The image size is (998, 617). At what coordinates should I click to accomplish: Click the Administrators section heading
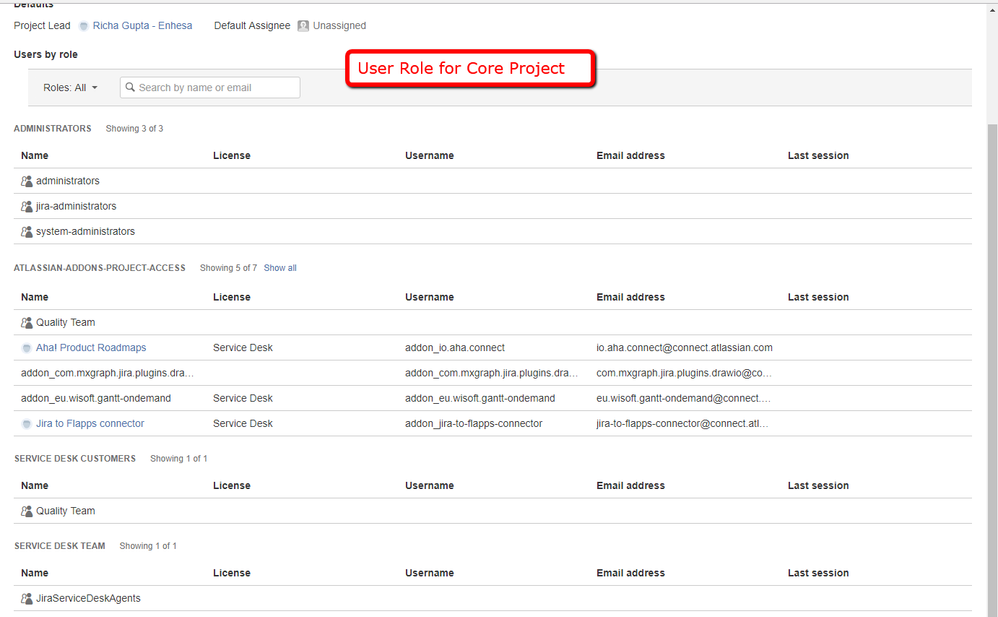click(x=52, y=129)
